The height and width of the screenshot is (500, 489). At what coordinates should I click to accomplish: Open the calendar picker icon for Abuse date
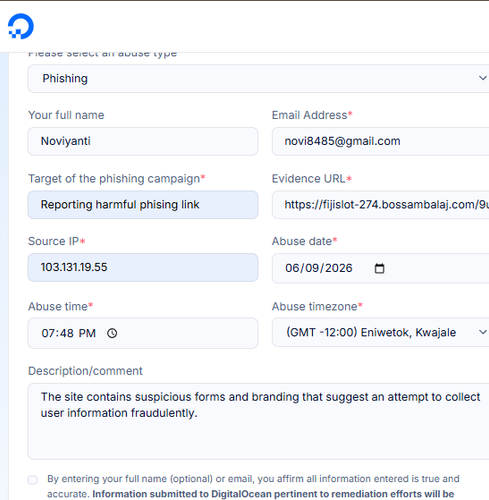[x=379, y=268]
